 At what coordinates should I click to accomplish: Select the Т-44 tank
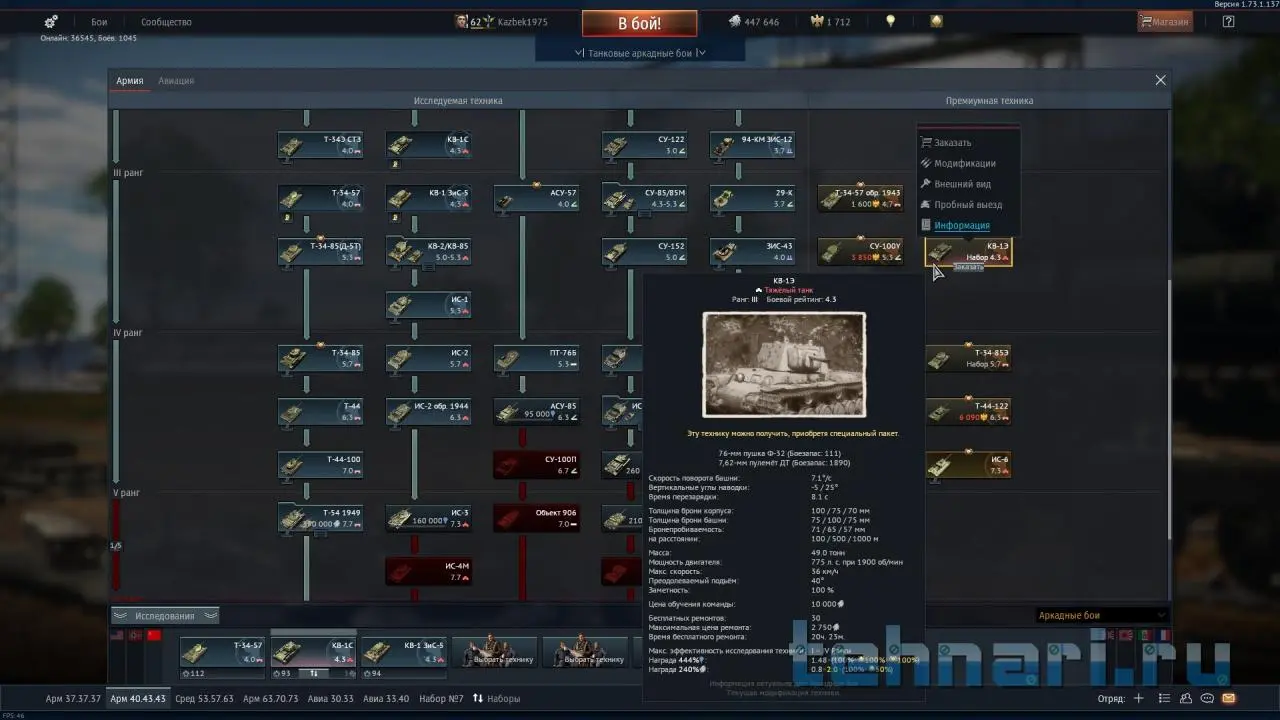(x=320, y=411)
